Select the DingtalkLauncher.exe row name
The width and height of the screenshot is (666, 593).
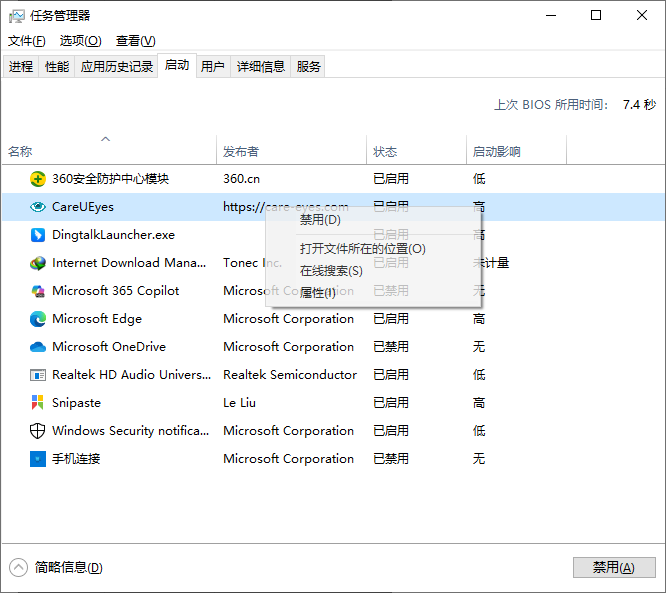point(113,235)
